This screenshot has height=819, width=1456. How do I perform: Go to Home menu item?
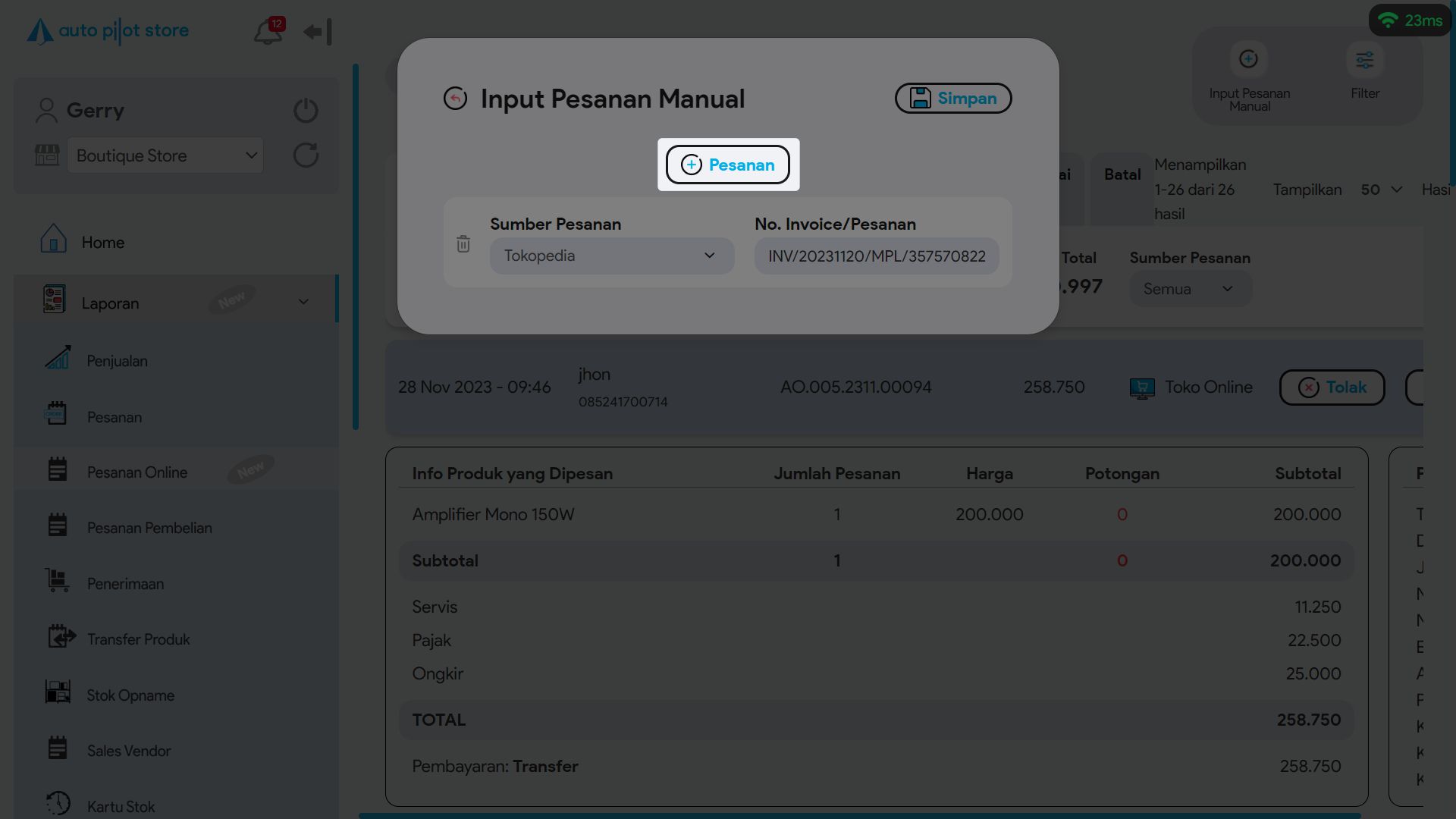pyautogui.click(x=102, y=243)
